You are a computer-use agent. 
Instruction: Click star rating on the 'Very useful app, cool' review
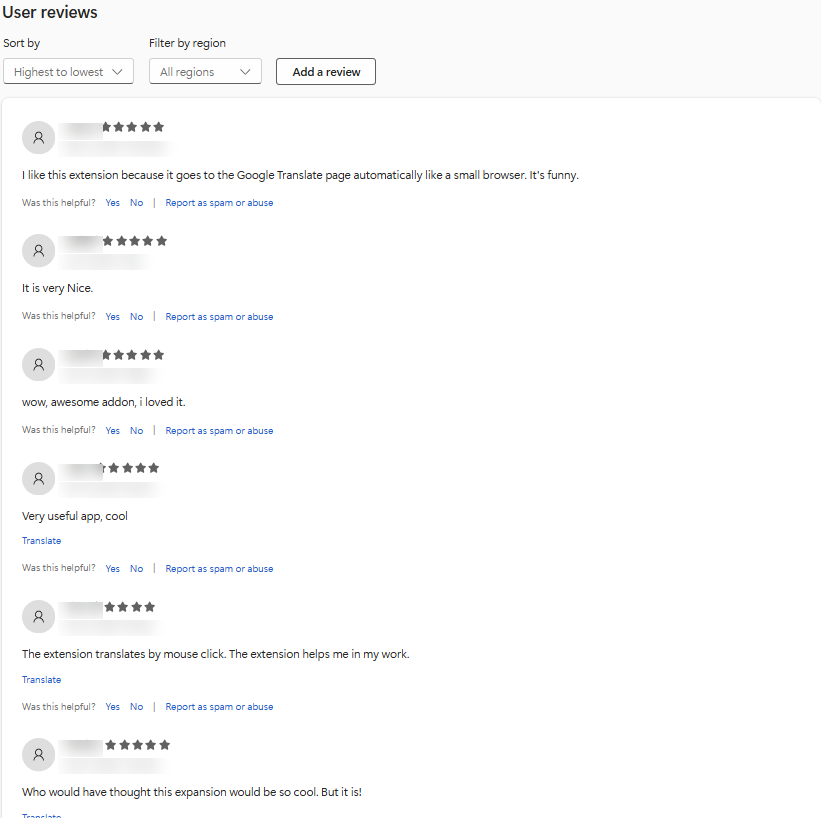point(129,468)
